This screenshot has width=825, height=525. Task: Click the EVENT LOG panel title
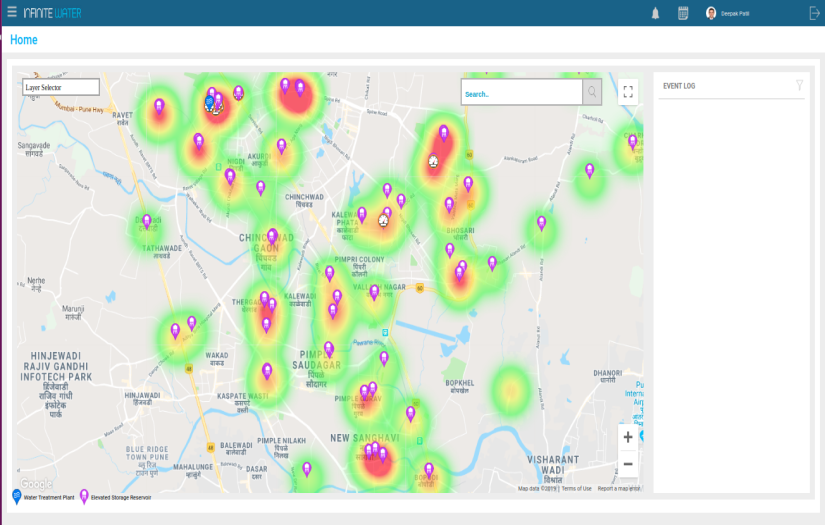coord(679,86)
